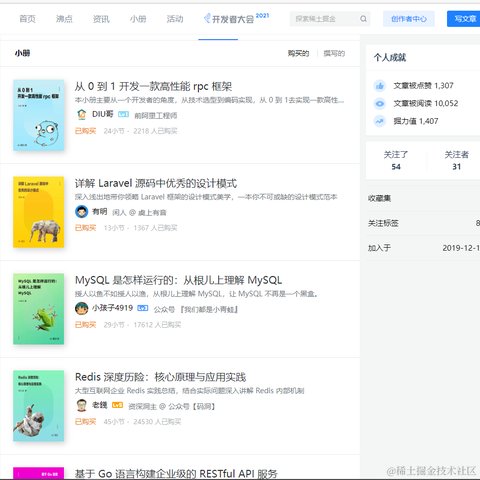Switch to 撰写的 tab

[334, 53]
